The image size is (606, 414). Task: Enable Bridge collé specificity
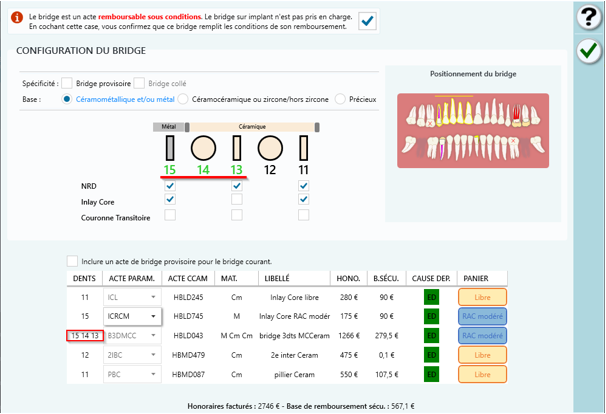(x=139, y=83)
